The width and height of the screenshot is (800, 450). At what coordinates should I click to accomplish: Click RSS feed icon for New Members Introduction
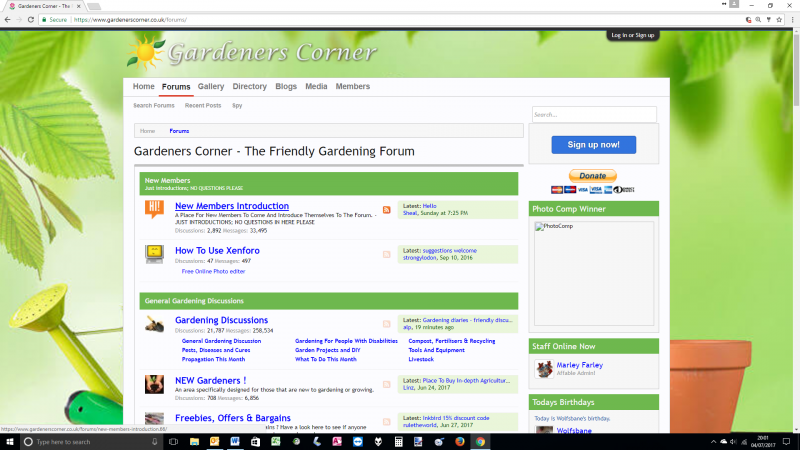(x=387, y=210)
